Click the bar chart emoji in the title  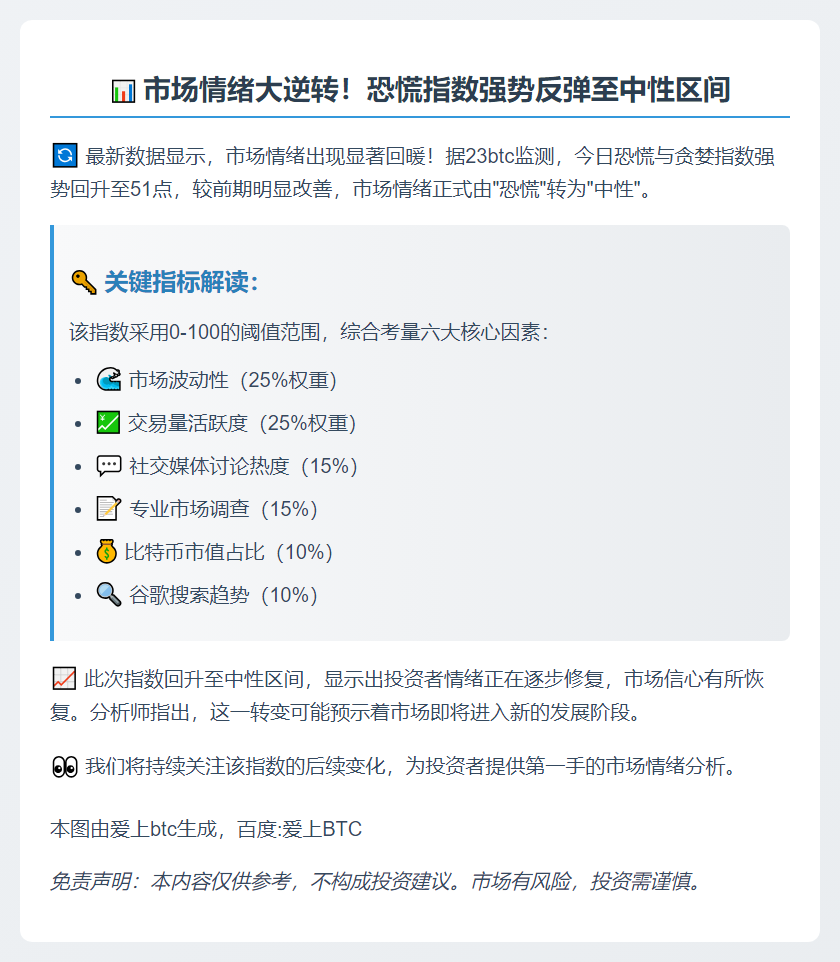(123, 91)
